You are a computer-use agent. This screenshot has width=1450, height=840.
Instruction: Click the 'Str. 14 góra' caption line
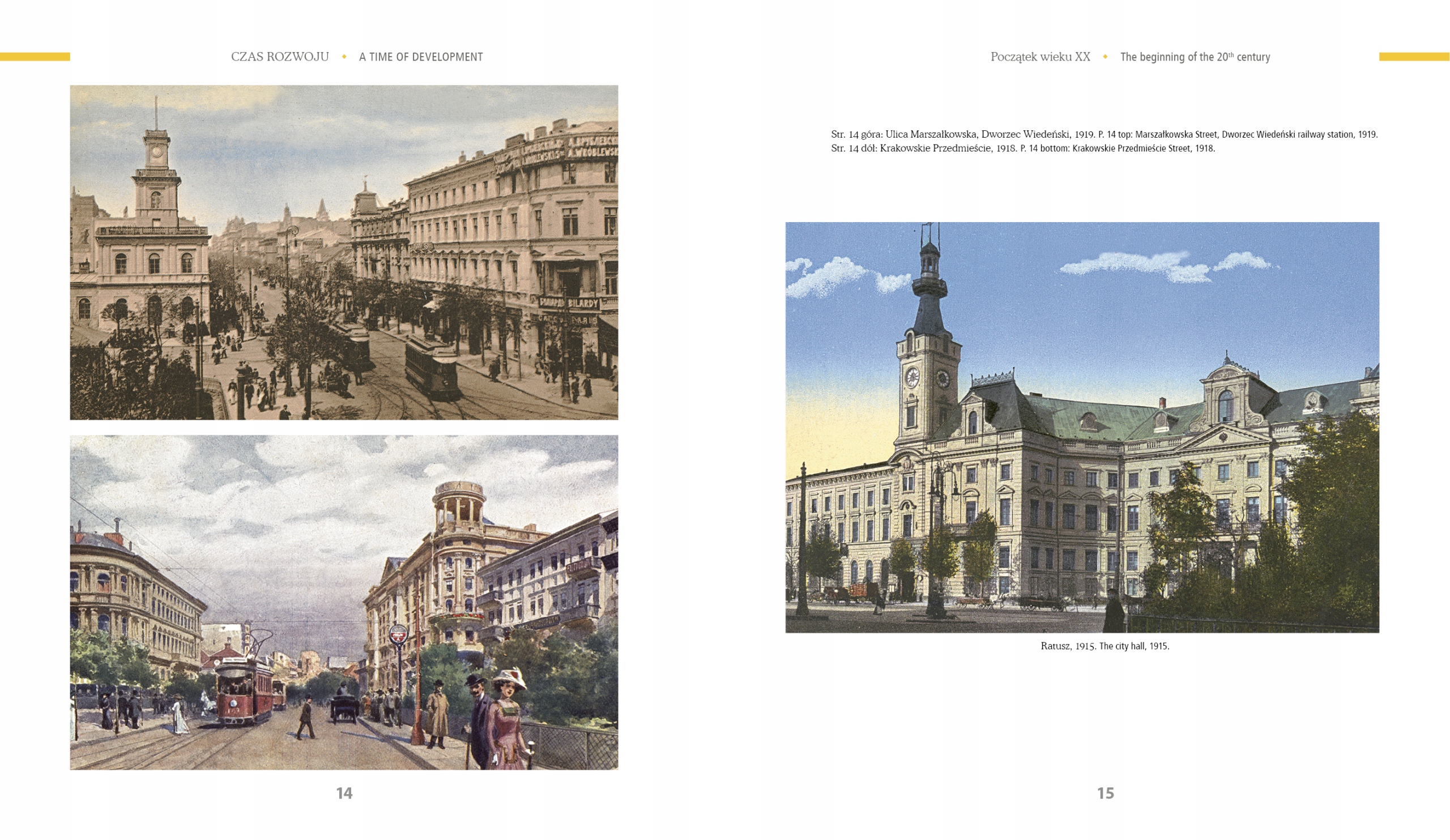pos(1103,134)
